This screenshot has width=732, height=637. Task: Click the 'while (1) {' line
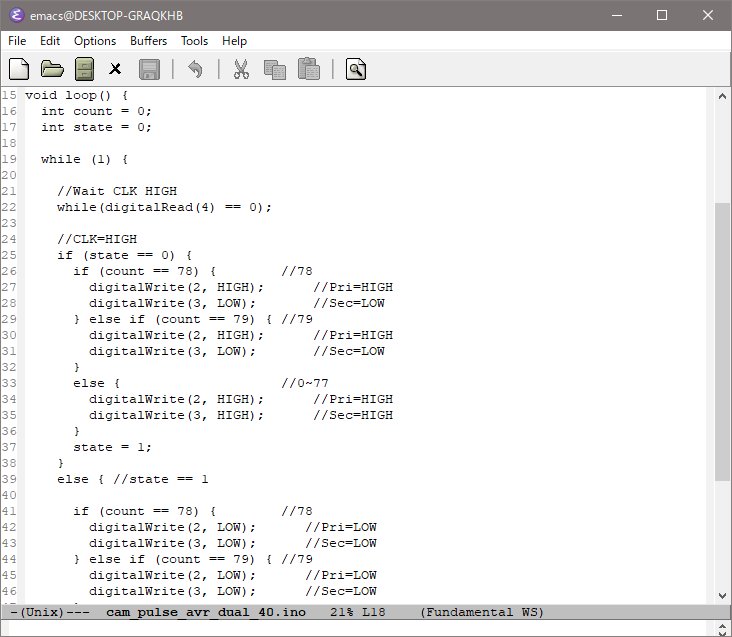pos(84,159)
